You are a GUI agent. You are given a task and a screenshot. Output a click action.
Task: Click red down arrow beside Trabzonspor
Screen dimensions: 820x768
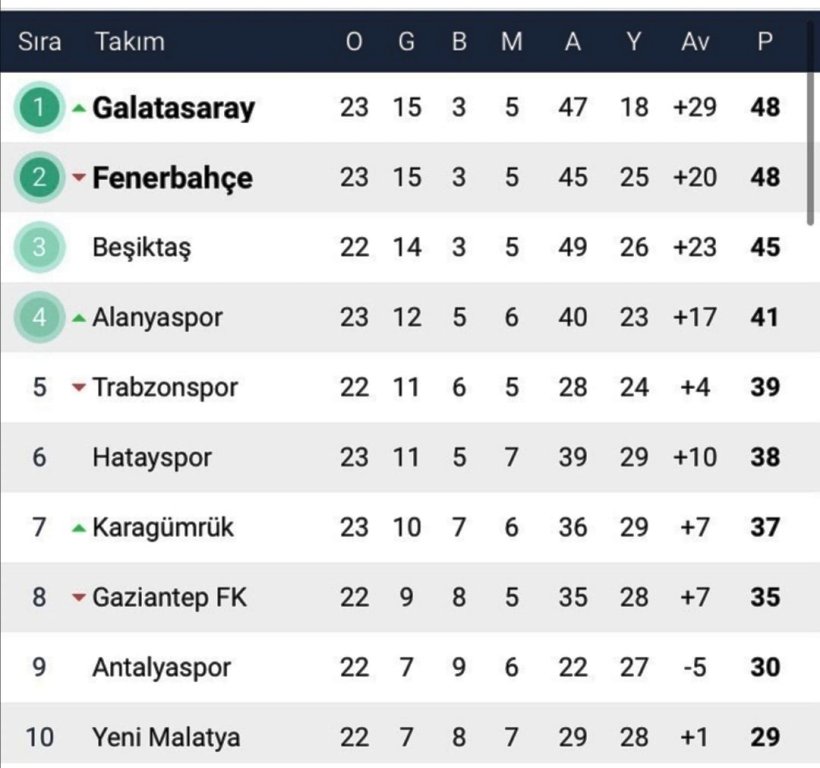click(x=78, y=387)
